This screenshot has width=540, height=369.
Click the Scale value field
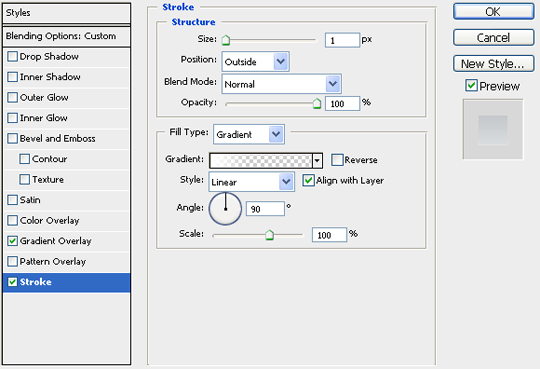pyautogui.click(x=329, y=235)
